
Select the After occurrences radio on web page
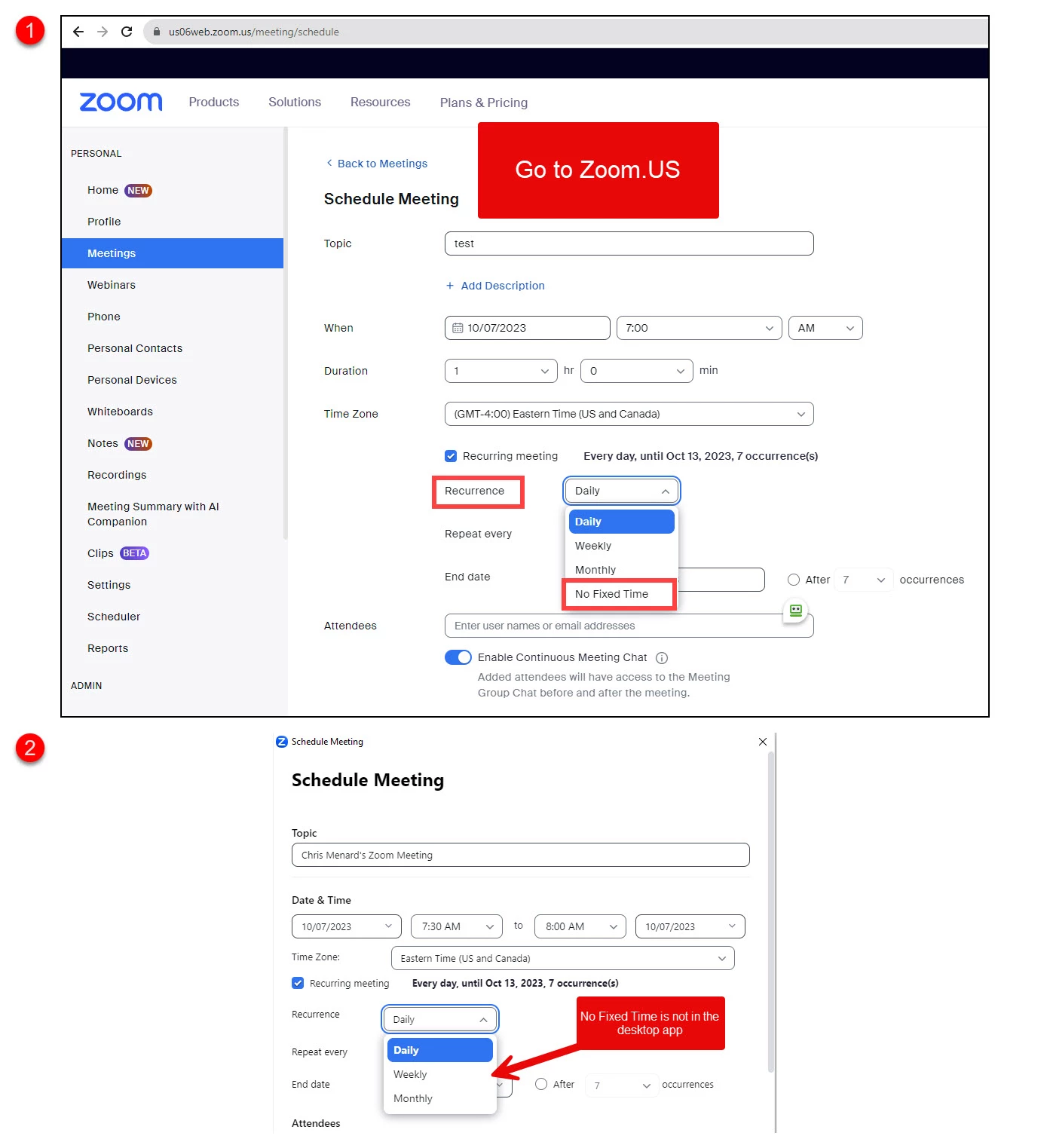(794, 580)
